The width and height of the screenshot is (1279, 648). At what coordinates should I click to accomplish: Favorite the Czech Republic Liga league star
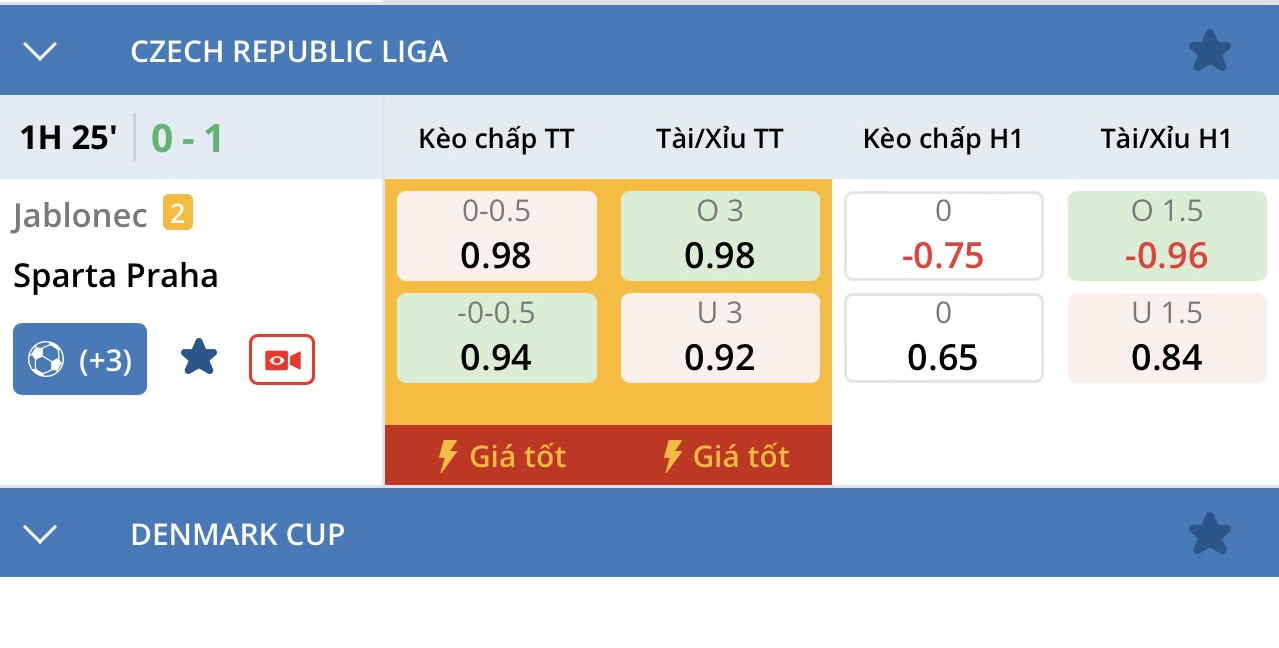(1209, 51)
